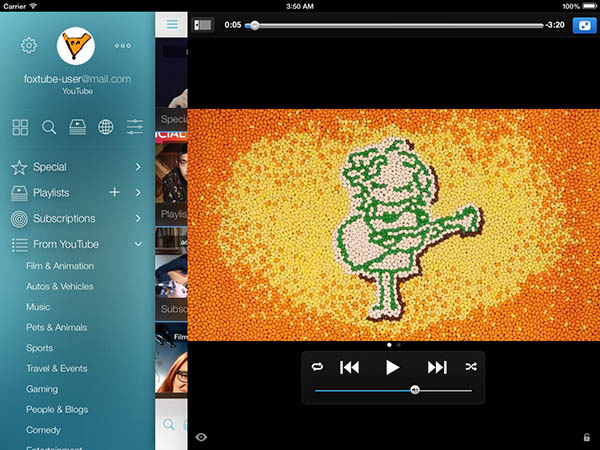Toggle the sidebar layout icon in player bar
This screenshot has height=450, width=600.
[203, 25]
